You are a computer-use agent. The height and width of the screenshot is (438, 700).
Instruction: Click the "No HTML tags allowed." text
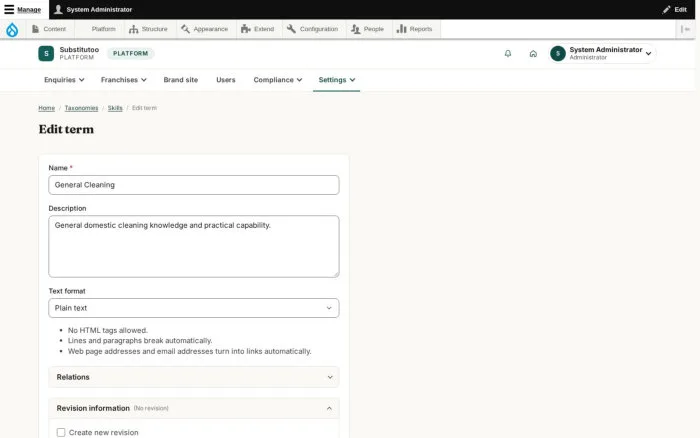pyautogui.click(x=108, y=330)
